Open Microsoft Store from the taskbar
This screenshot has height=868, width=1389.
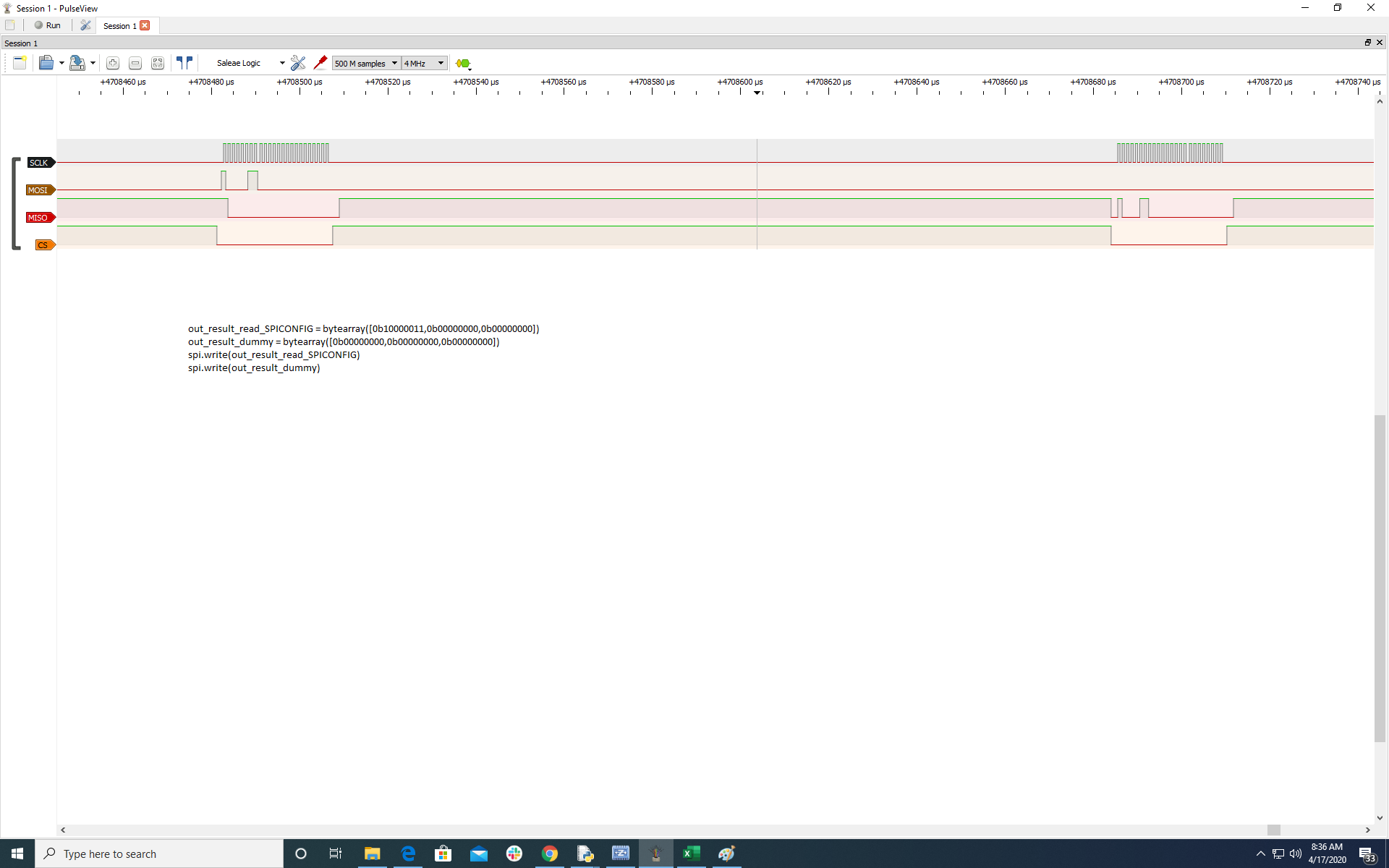tap(443, 854)
